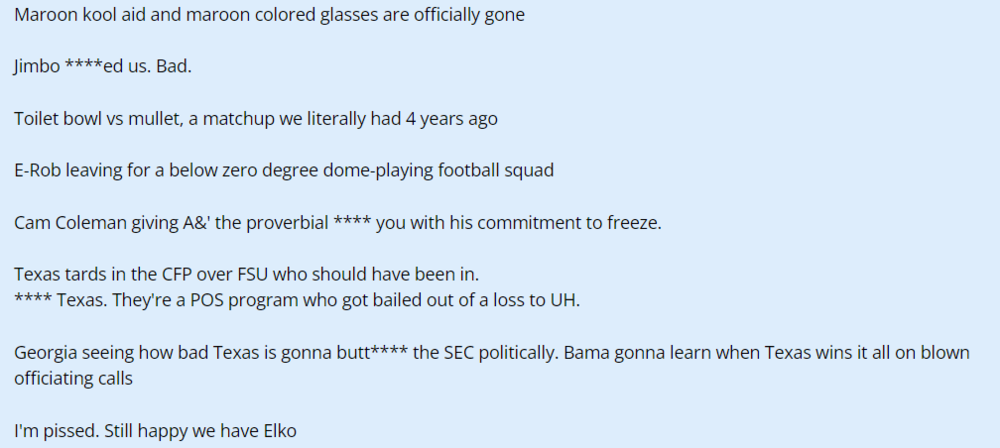Click the line "officiating calls"
This screenshot has width=1000, height=448.
click(x=74, y=378)
